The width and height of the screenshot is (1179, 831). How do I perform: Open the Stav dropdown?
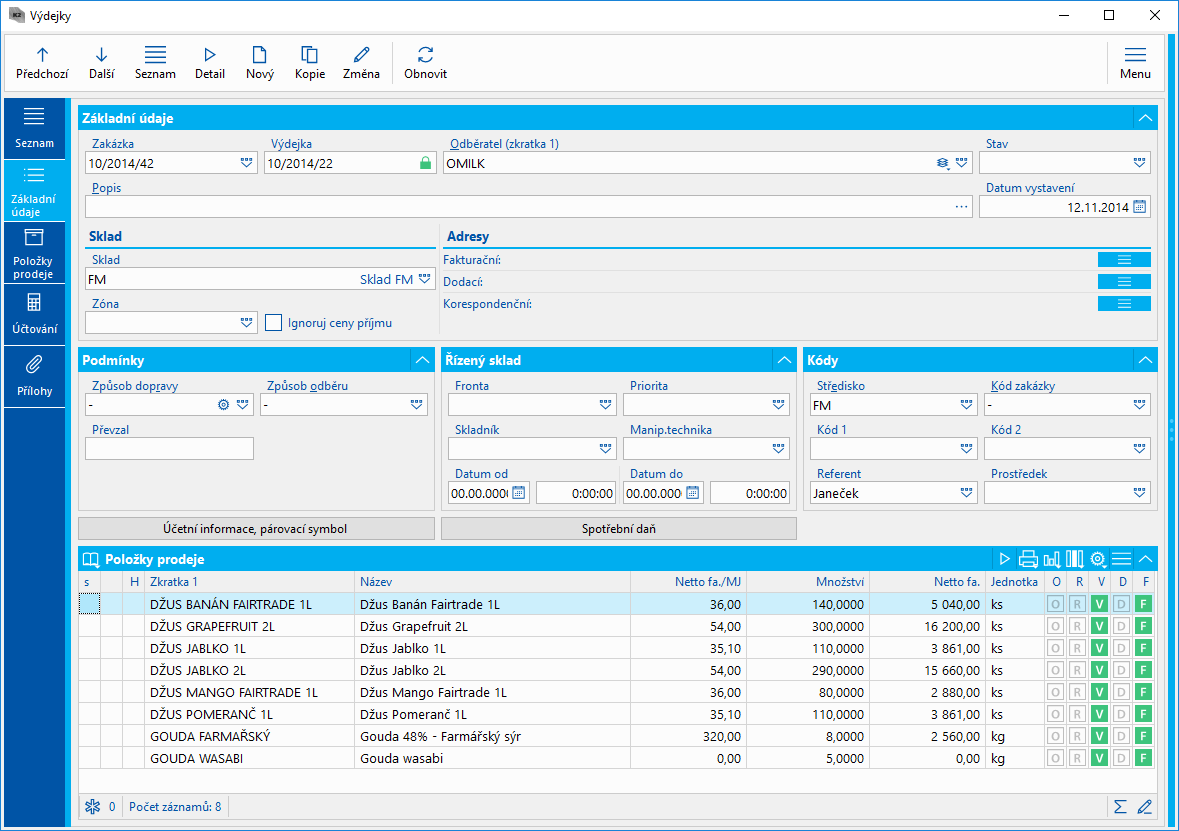coord(1139,162)
